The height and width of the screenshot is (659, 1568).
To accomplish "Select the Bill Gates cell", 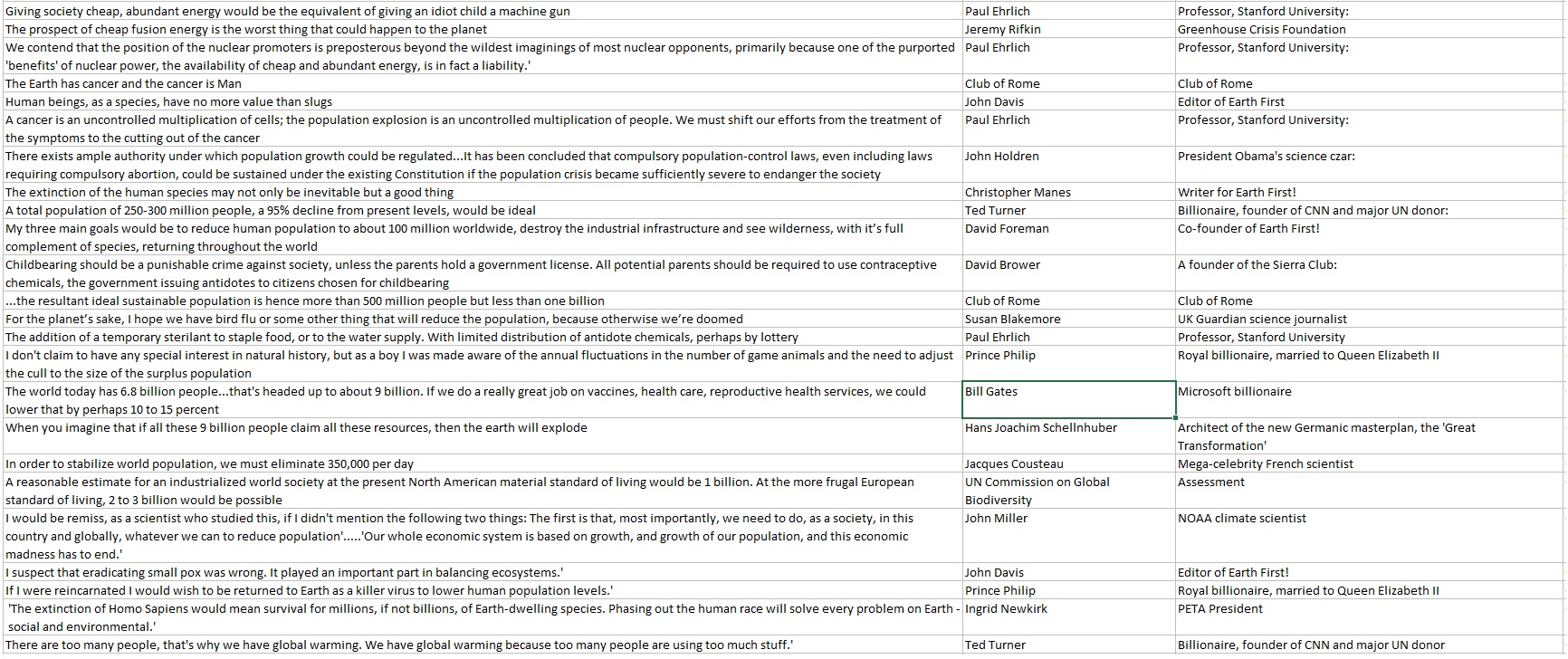I will [1067, 399].
